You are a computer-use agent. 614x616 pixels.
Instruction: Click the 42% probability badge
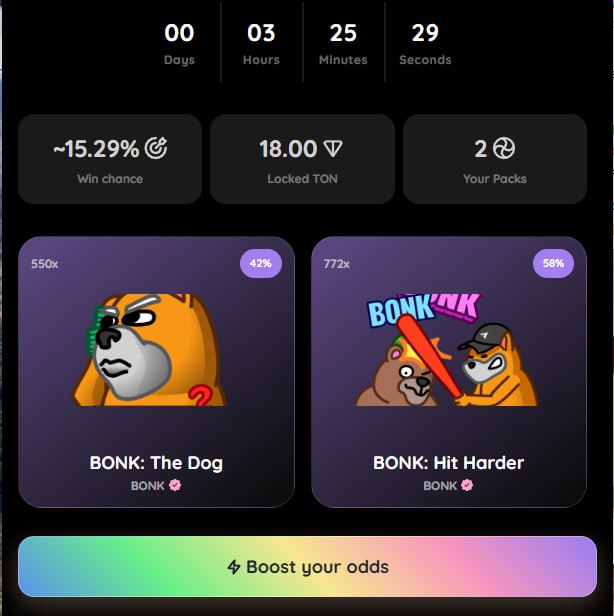261,263
